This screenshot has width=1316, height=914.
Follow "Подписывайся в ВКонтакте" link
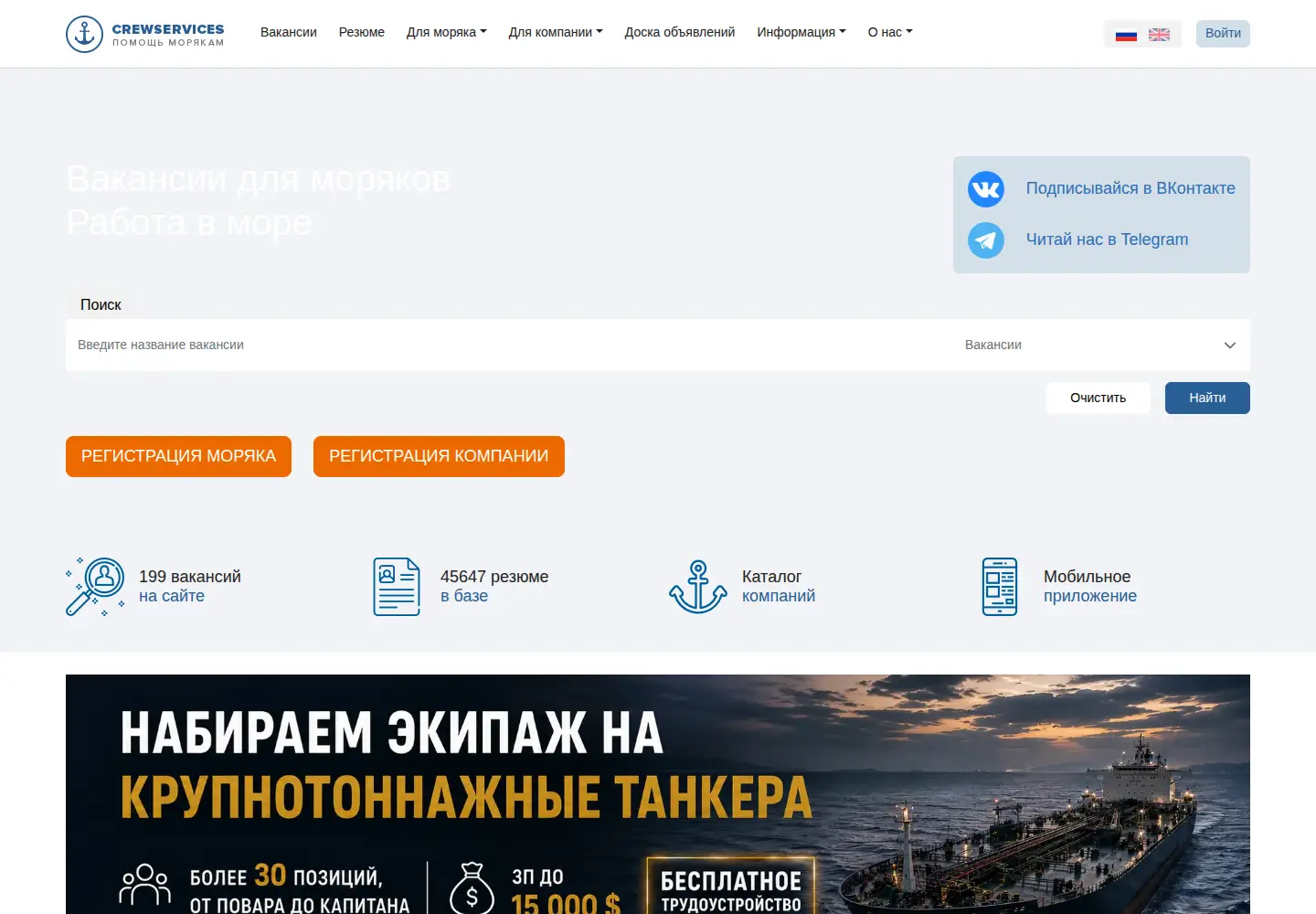coord(1130,188)
